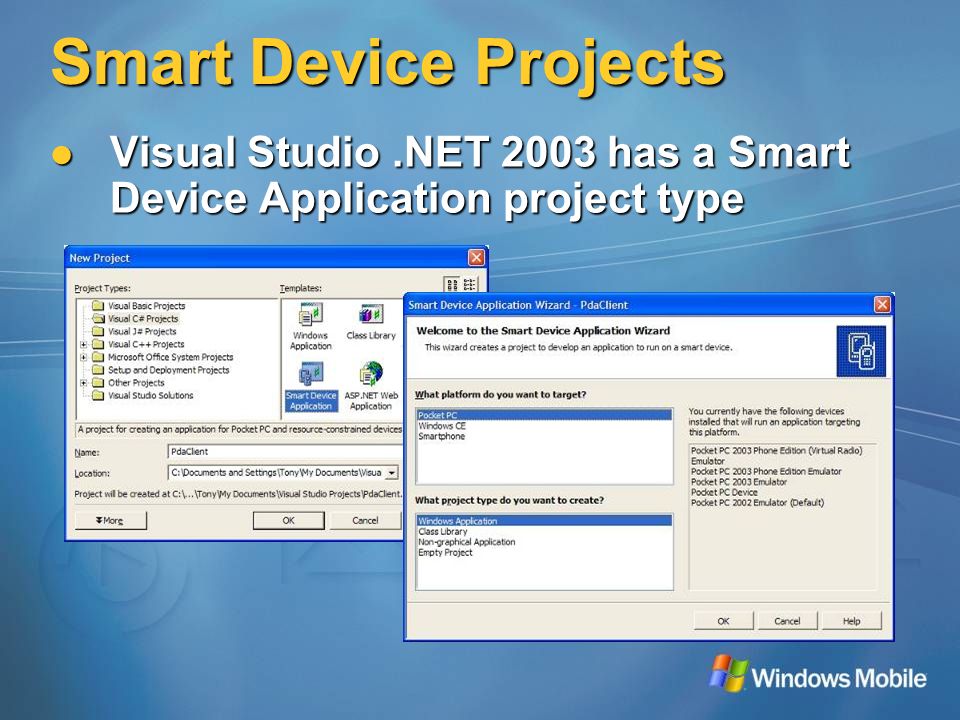This screenshot has width=960, height=720.
Task: Pick the ASP.NET Web Application template
Action: (x=371, y=386)
